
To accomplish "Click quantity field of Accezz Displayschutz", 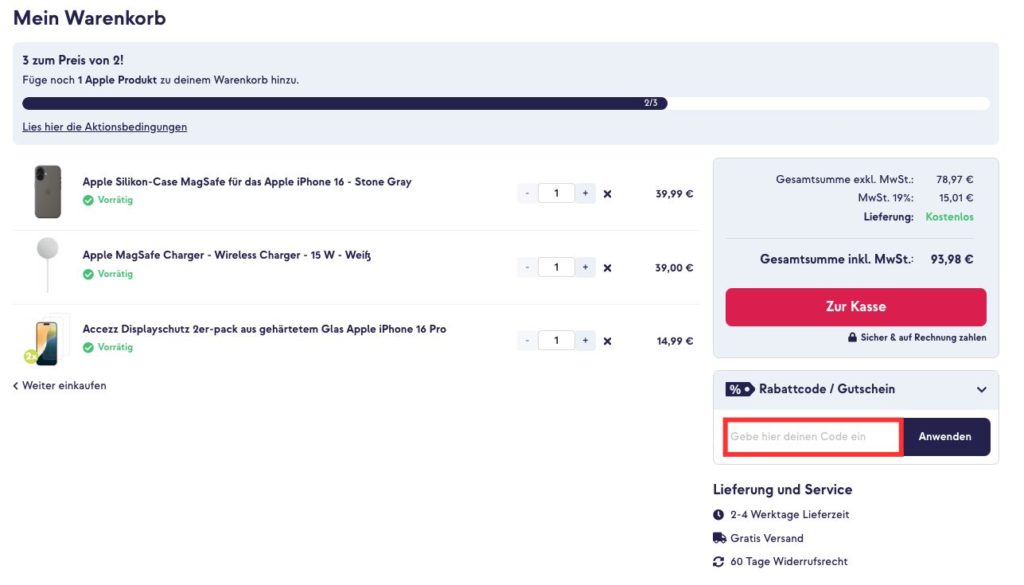I will coord(556,340).
